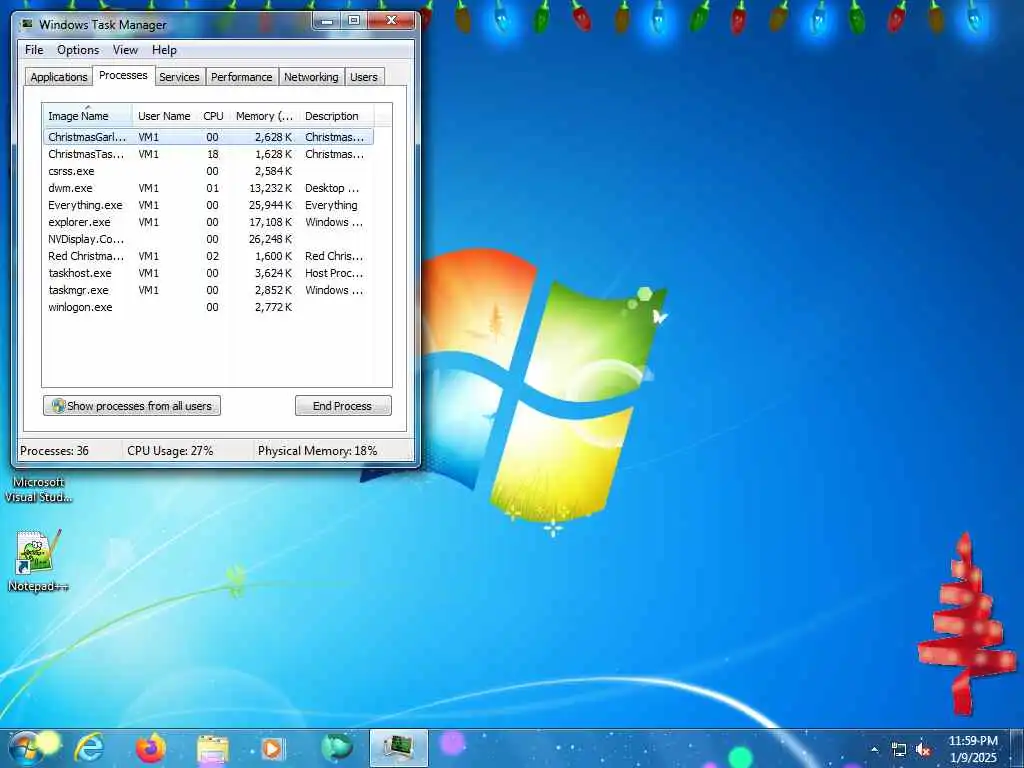
Task: Click Physical Memory: 18% status entry
Action: point(317,451)
